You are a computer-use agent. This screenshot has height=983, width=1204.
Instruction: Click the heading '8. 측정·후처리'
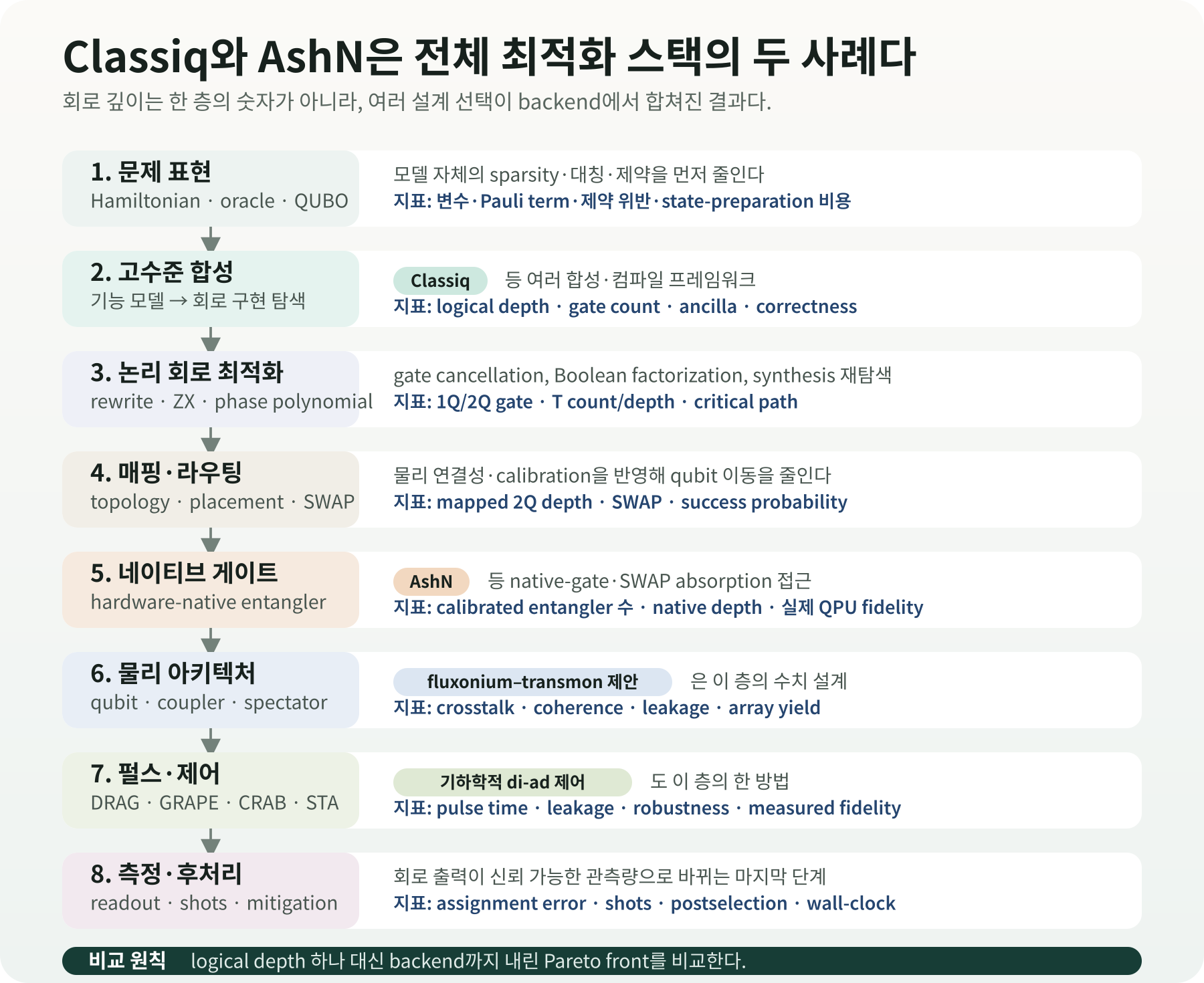coord(166,874)
